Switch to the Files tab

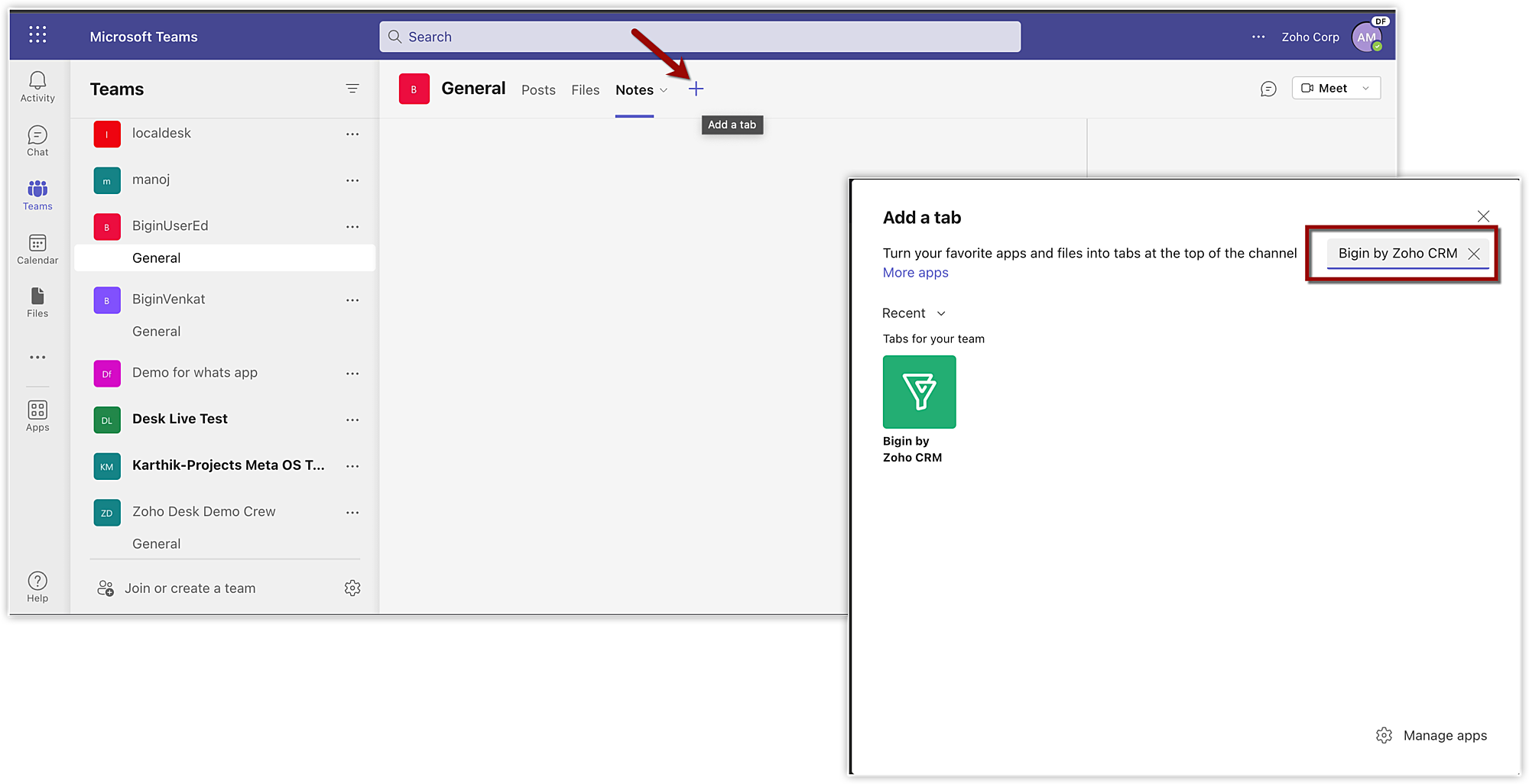click(586, 90)
